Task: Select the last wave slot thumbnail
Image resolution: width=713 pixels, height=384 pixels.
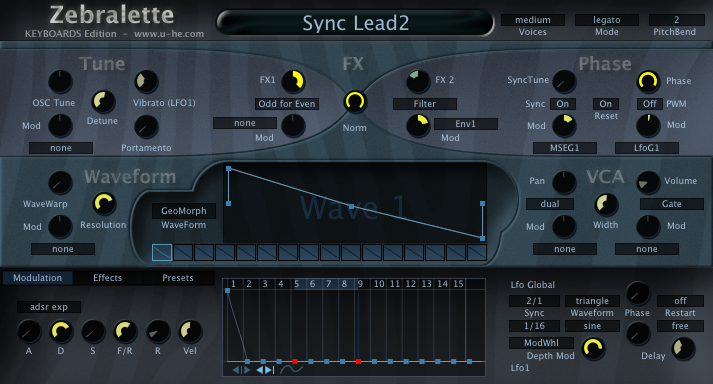Action: pyautogui.click(x=477, y=253)
